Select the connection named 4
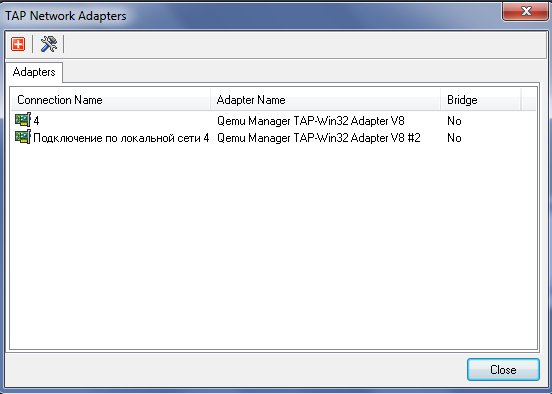Image resolution: width=552 pixels, height=394 pixels. [36, 121]
